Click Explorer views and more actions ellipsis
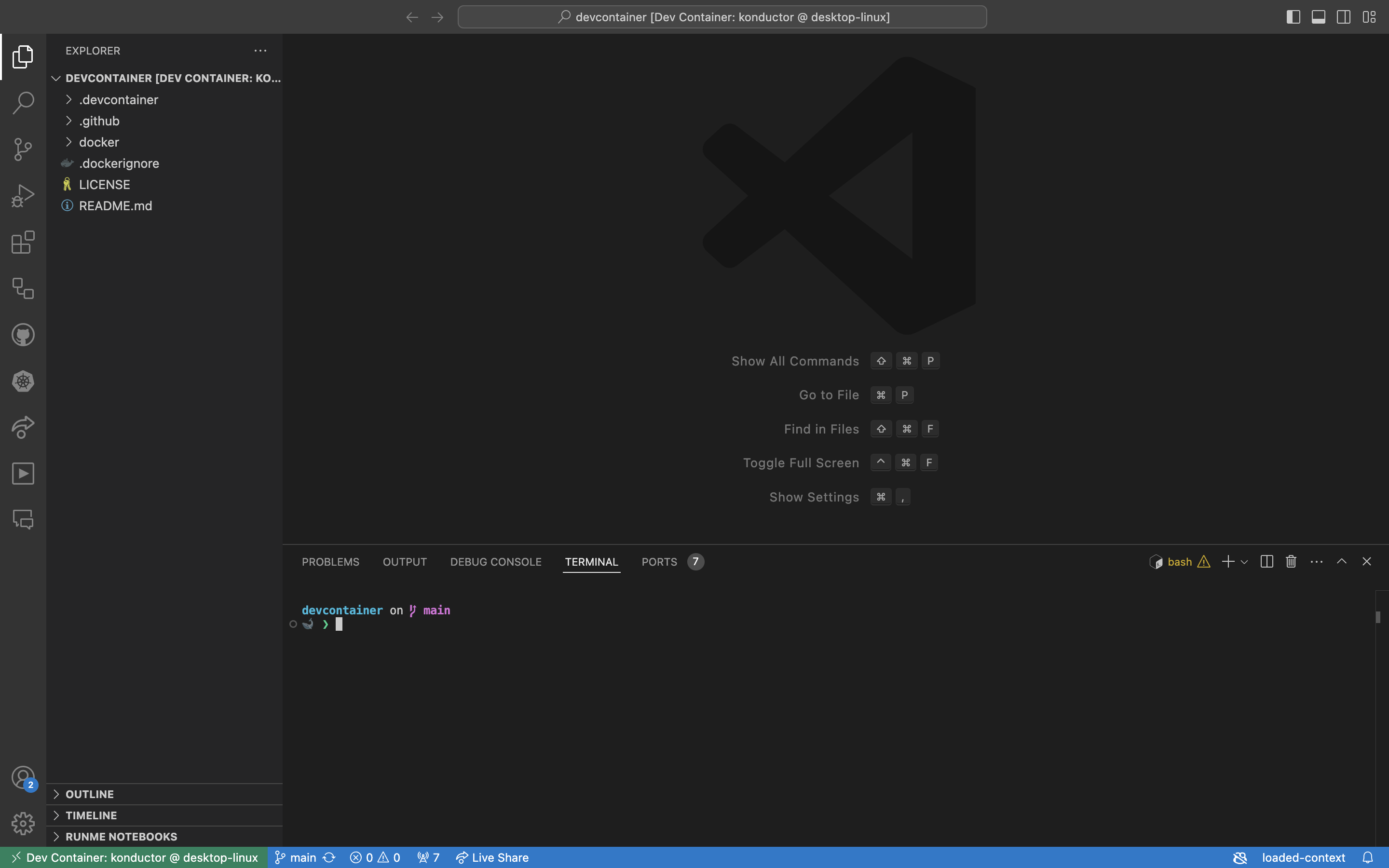 (260, 51)
